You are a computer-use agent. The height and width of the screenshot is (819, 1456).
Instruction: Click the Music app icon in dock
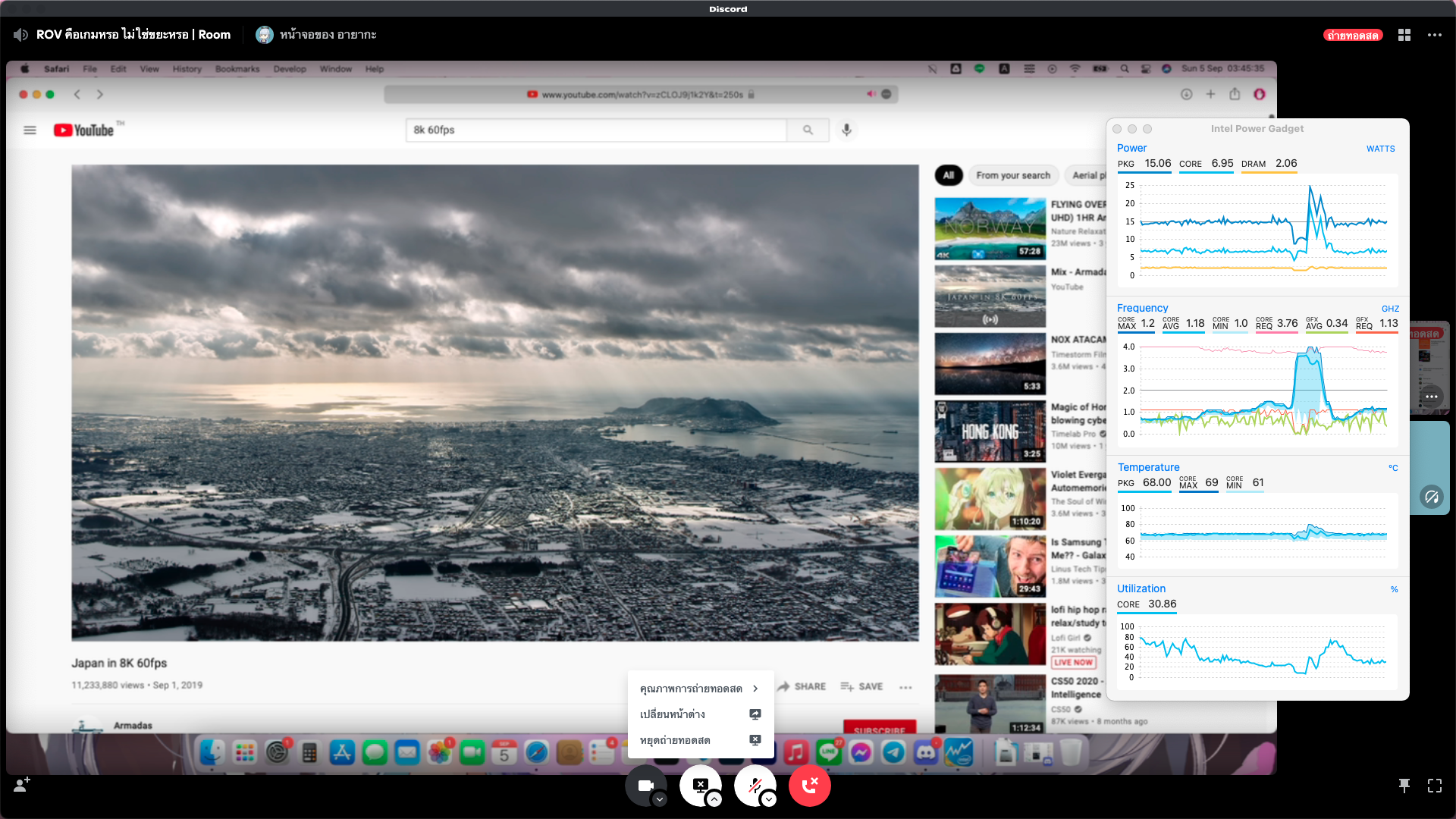(795, 753)
